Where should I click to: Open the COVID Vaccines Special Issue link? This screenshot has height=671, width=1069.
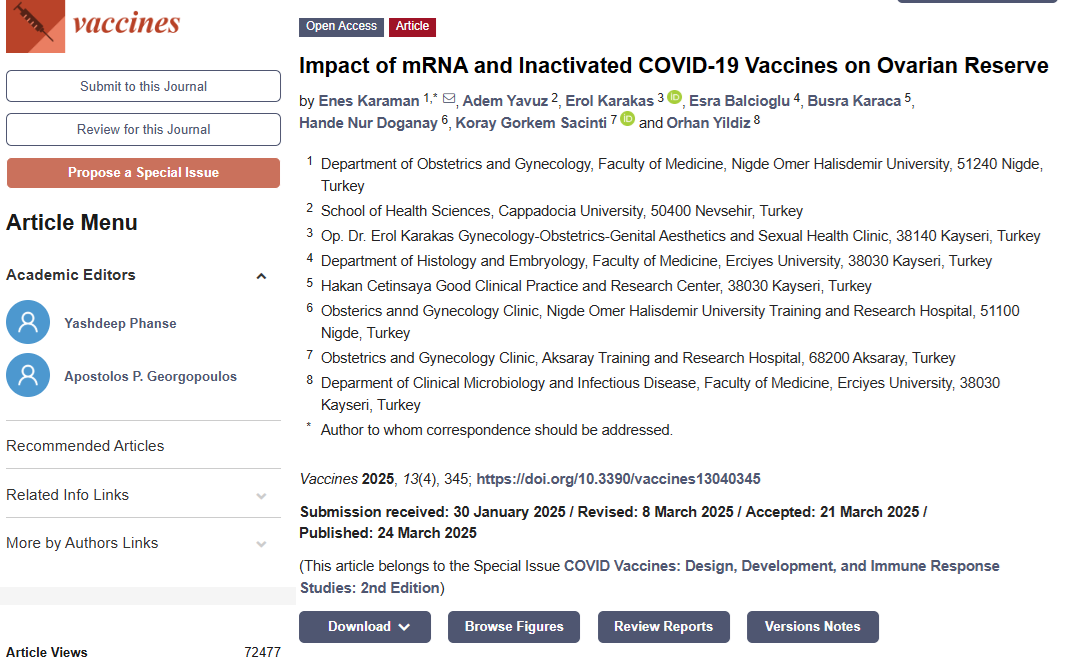(x=650, y=577)
